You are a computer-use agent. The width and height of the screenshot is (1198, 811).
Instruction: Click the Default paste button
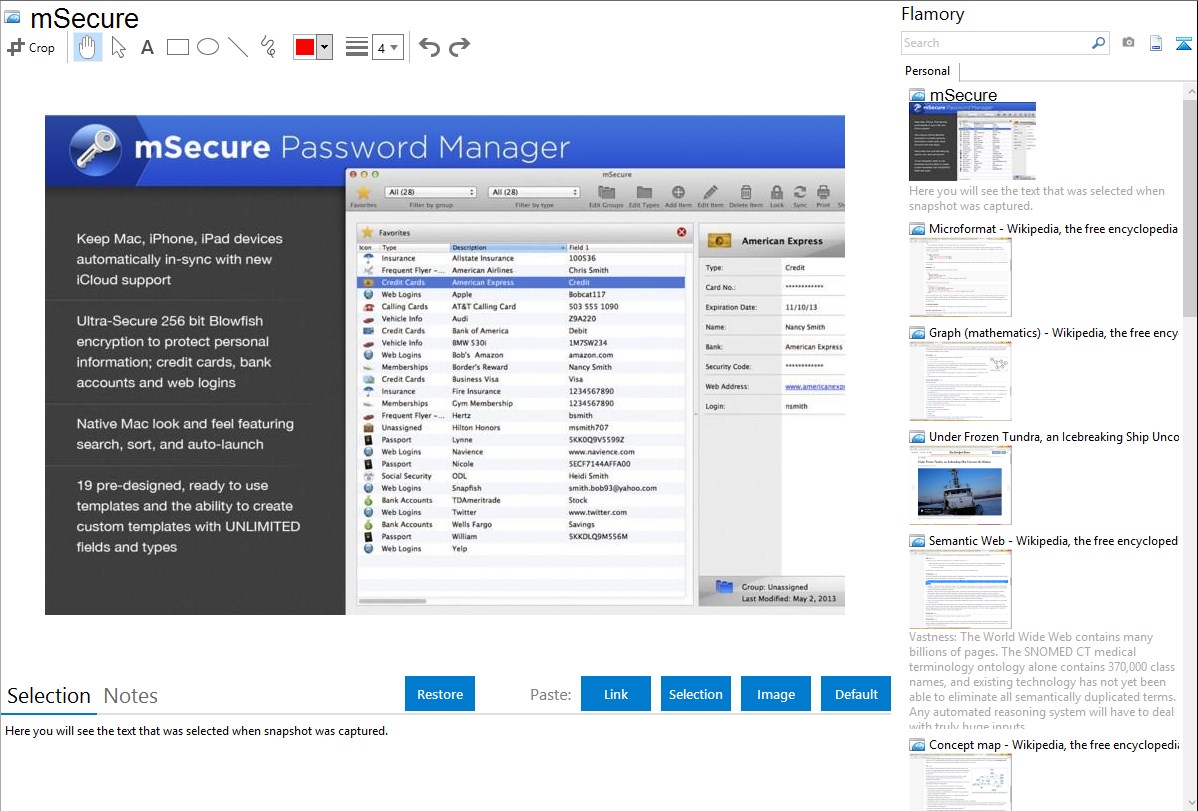tap(856, 694)
